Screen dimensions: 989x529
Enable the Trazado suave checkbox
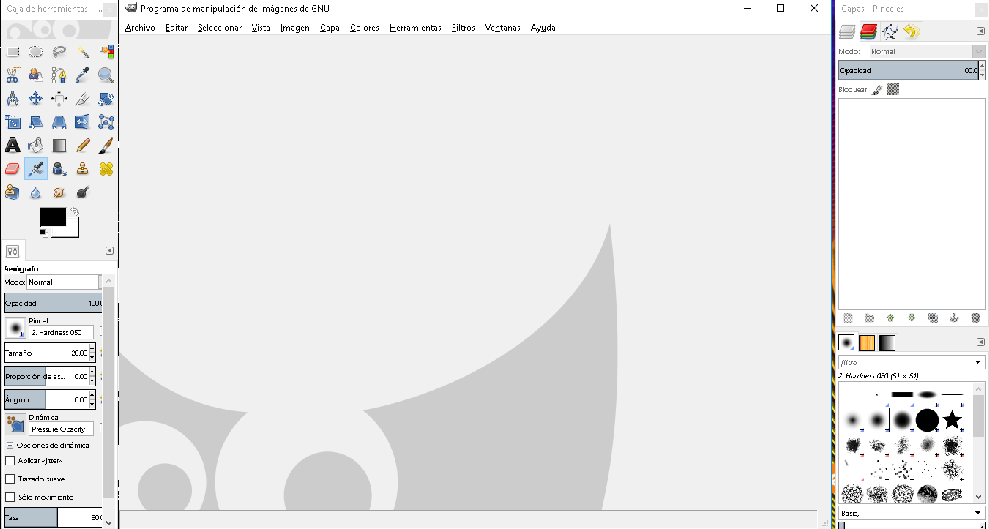tap(10, 479)
